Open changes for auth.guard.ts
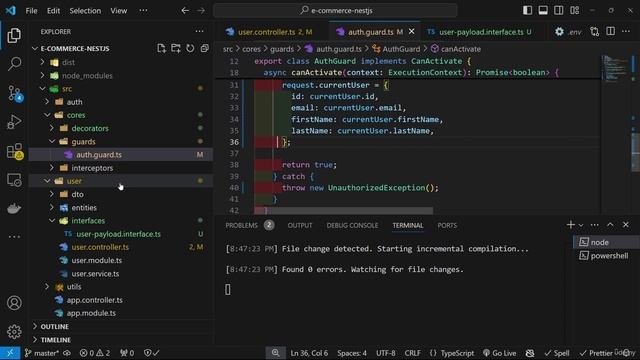 pos(595,31)
